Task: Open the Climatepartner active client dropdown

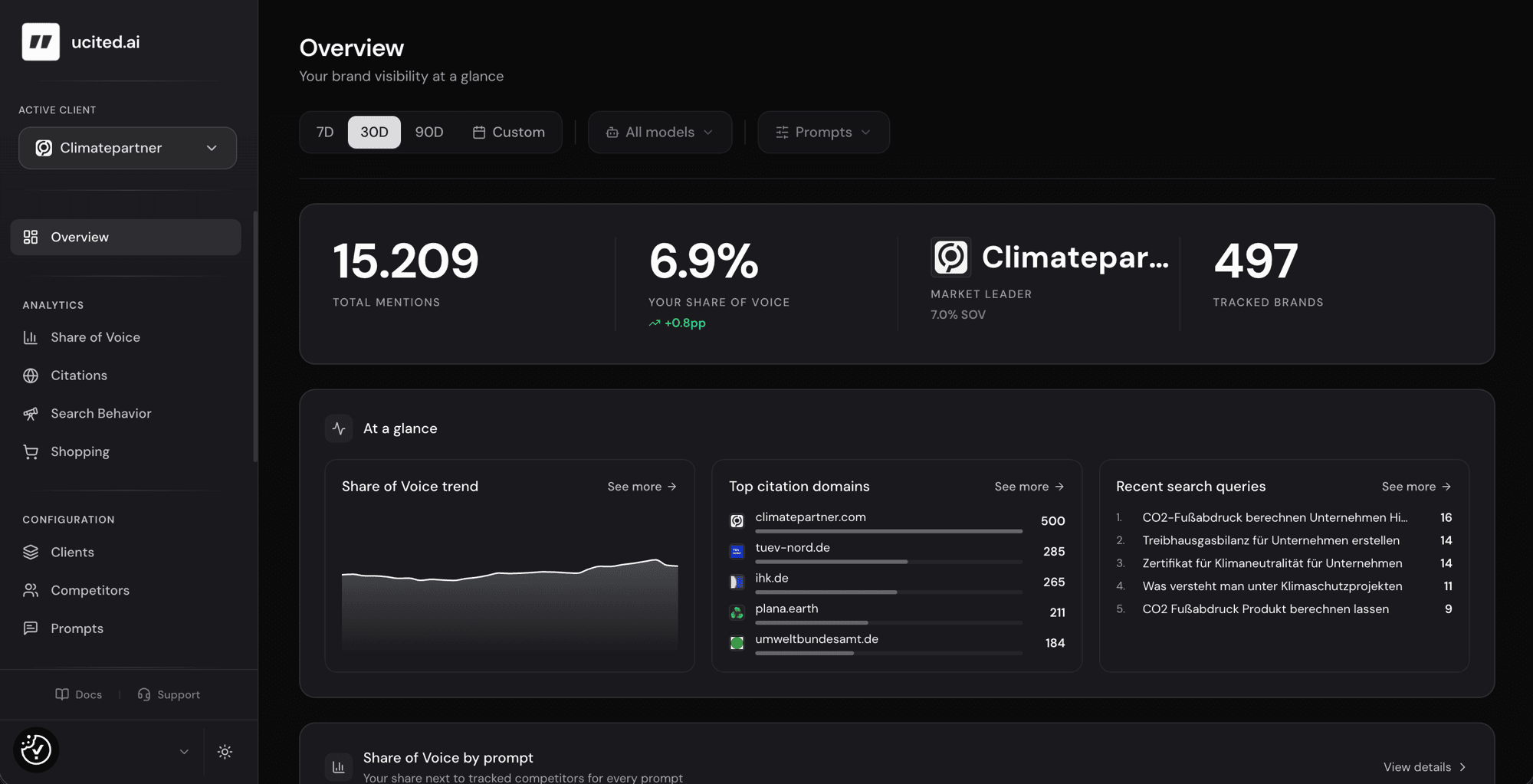Action: [x=128, y=148]
